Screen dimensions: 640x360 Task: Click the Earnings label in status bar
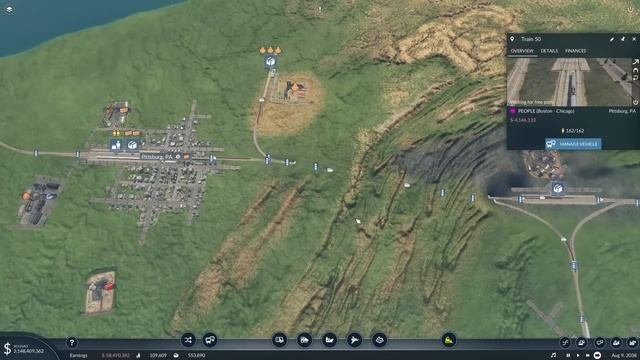(x=78, y=356)
